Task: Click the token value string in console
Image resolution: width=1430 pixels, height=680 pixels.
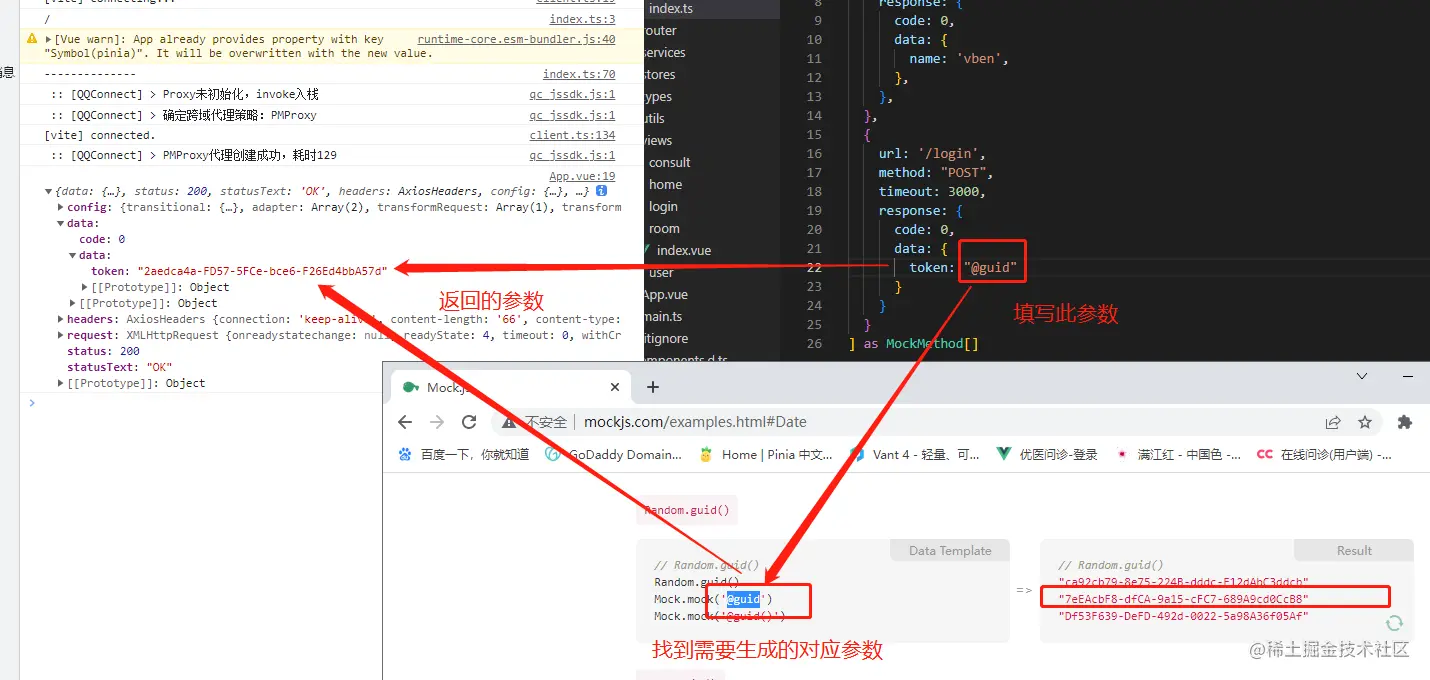Action: 262,271
